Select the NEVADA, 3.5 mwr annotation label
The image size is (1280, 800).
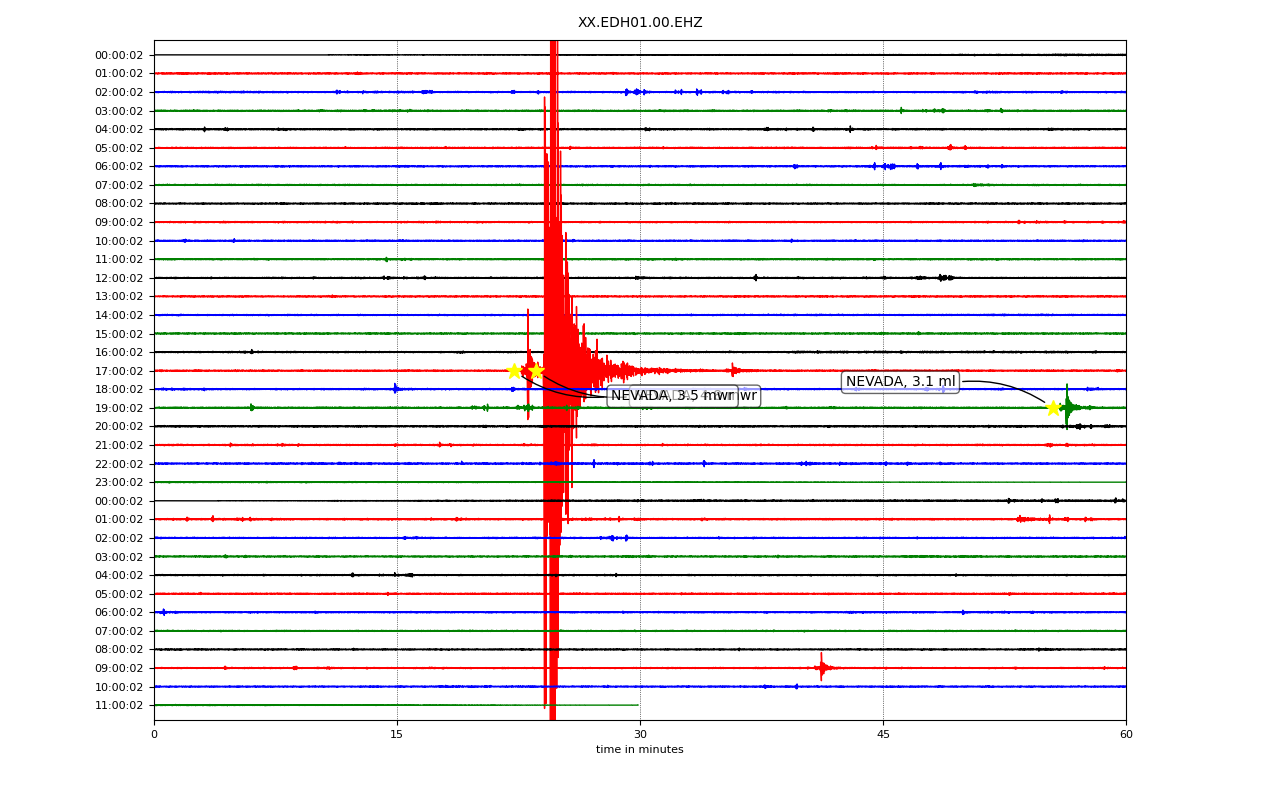(x=672, y=396)
